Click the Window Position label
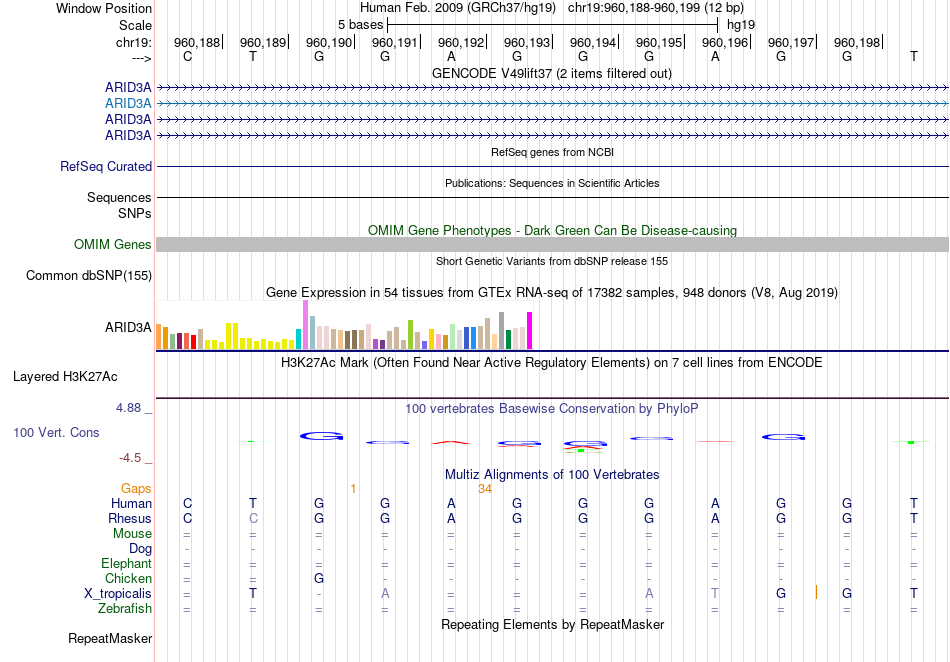This screenshot has height=662, width=950. tap(104, 8)
